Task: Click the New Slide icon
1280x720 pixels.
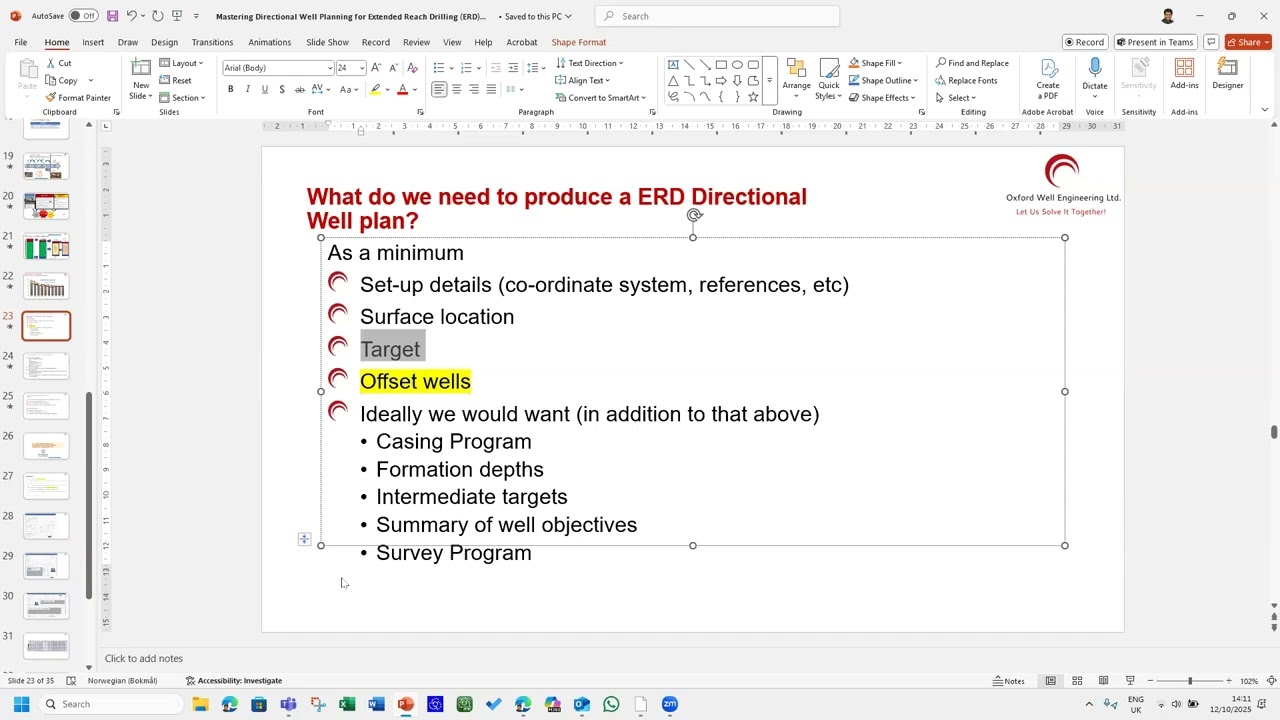Action: click(x=141, y=68)
